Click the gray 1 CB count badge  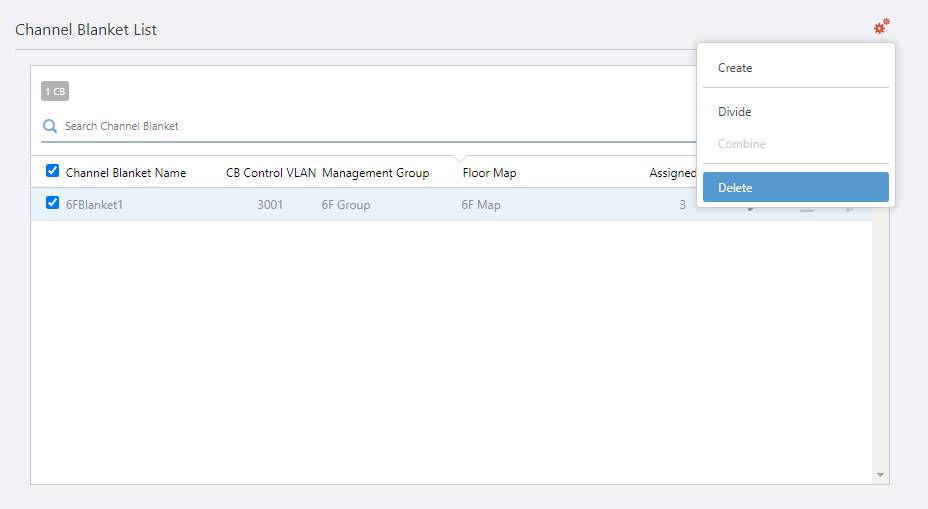[x=55, y=92]
